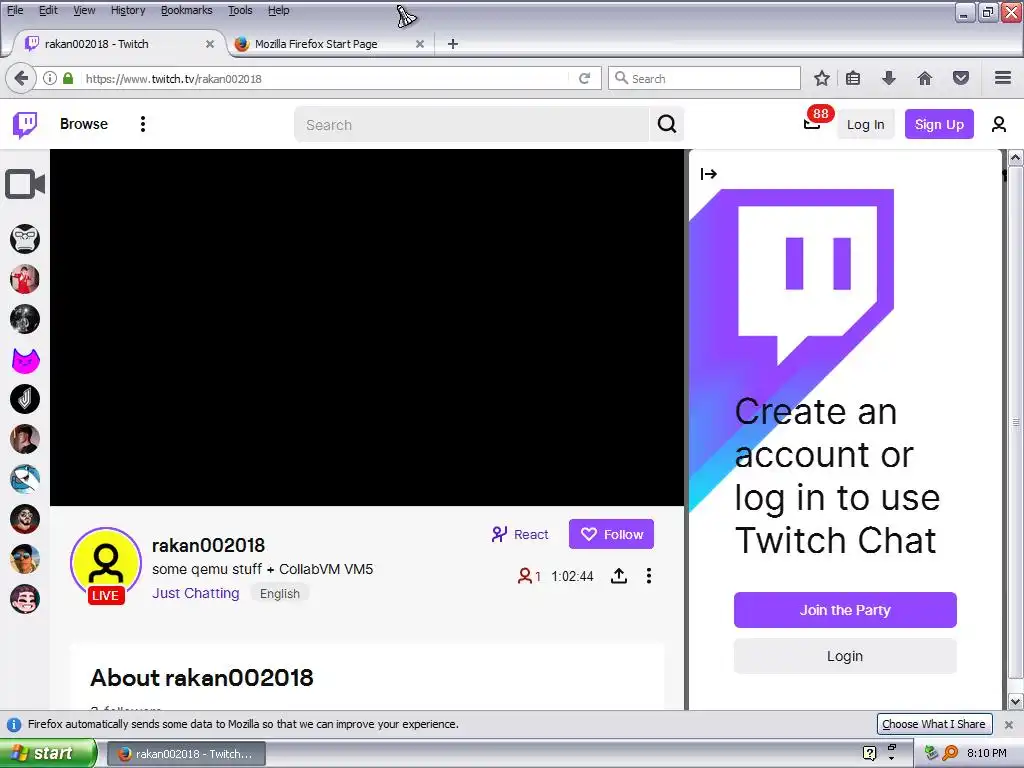
Task: Open the stream options three-dot menu
Action: [x=648, y=575]
